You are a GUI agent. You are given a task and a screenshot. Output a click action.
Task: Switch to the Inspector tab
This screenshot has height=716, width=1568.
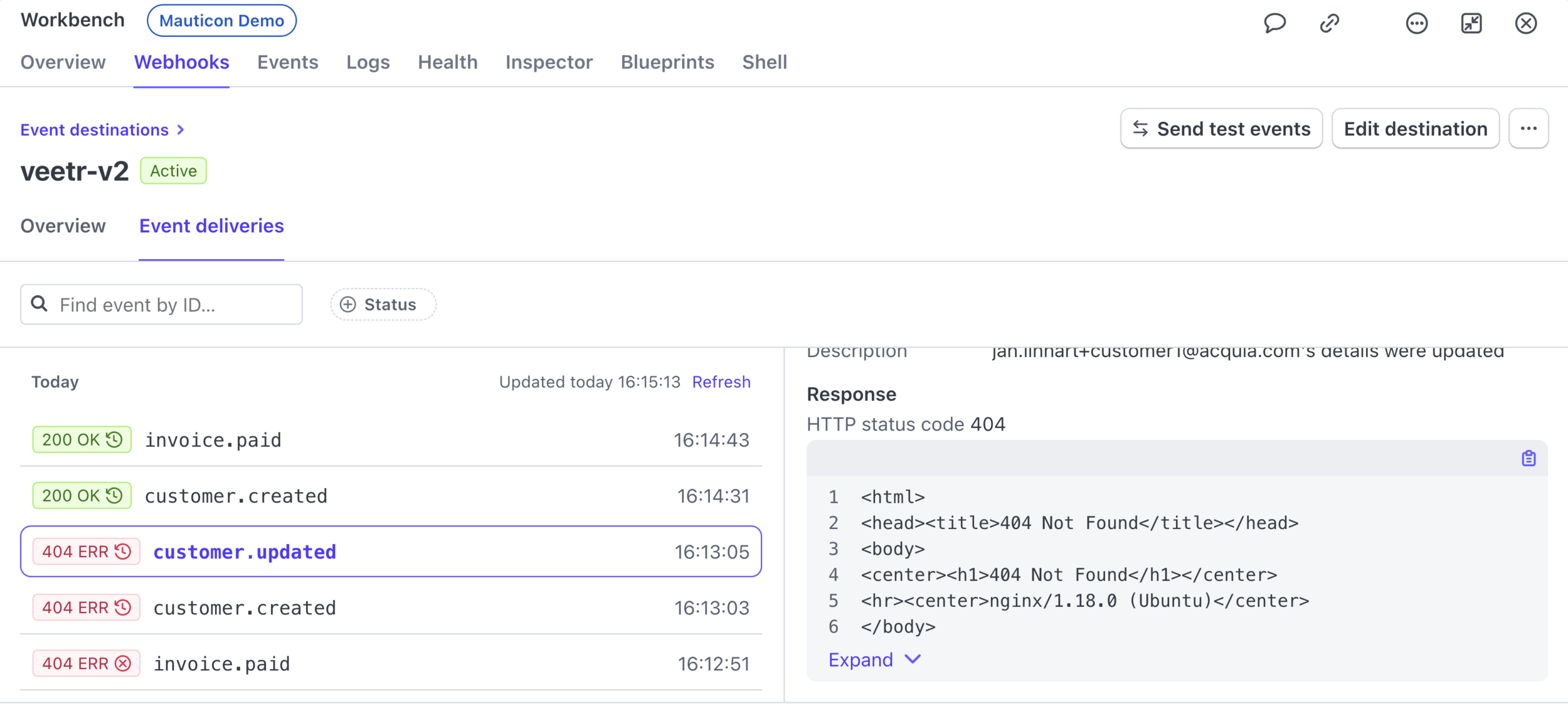(549, 62)
